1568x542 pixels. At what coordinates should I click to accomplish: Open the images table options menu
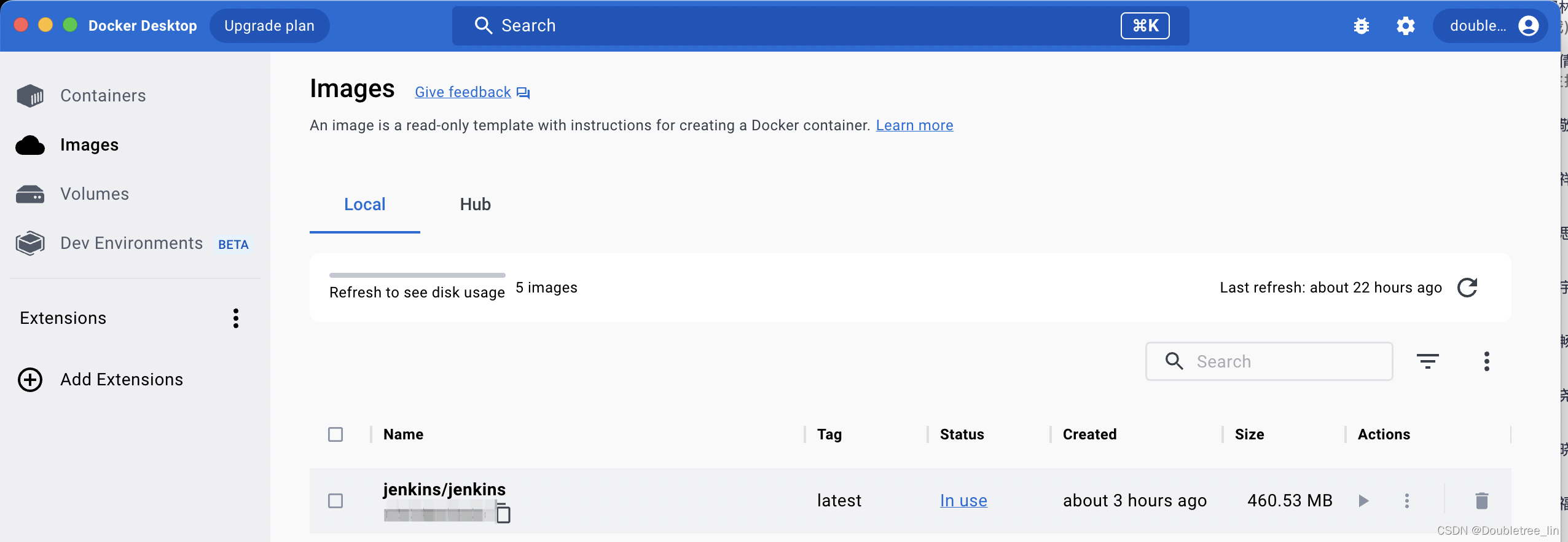1486,361
